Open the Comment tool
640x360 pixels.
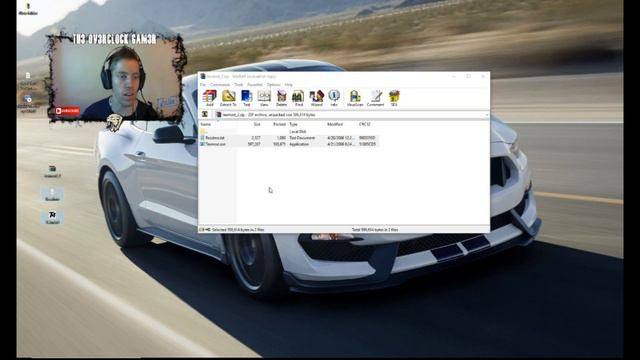pyautogui.click(x=376, y=98)
